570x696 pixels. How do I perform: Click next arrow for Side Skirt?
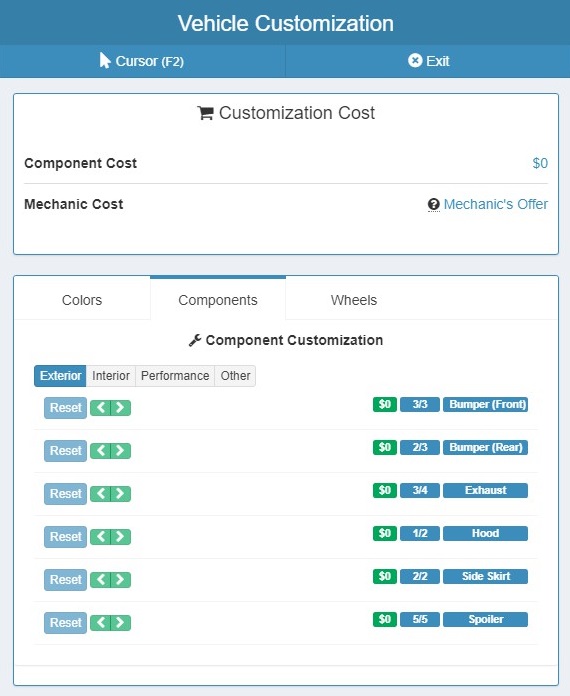click(x=121, y=580)
